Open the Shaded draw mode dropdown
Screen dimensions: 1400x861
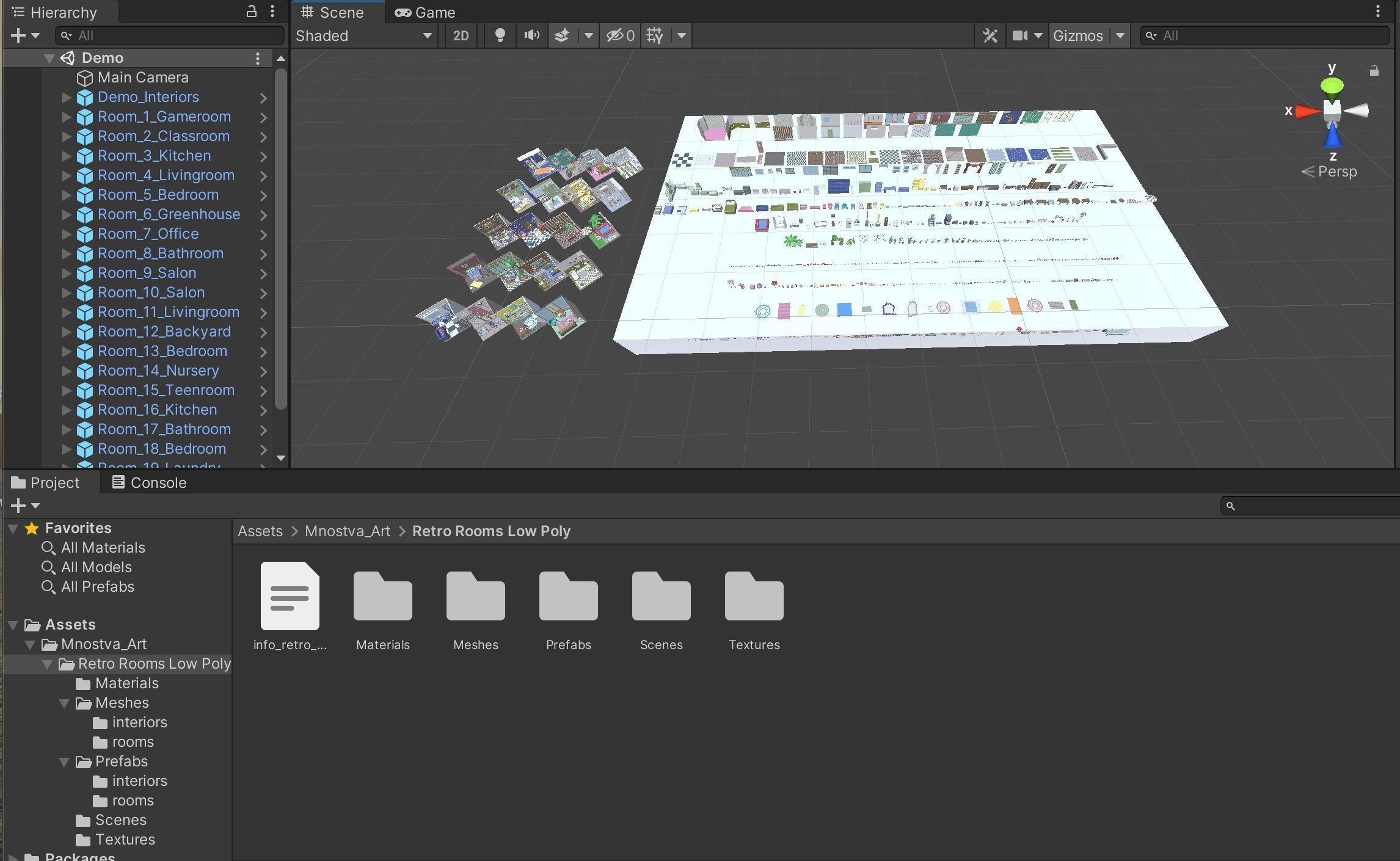(364, 35)
